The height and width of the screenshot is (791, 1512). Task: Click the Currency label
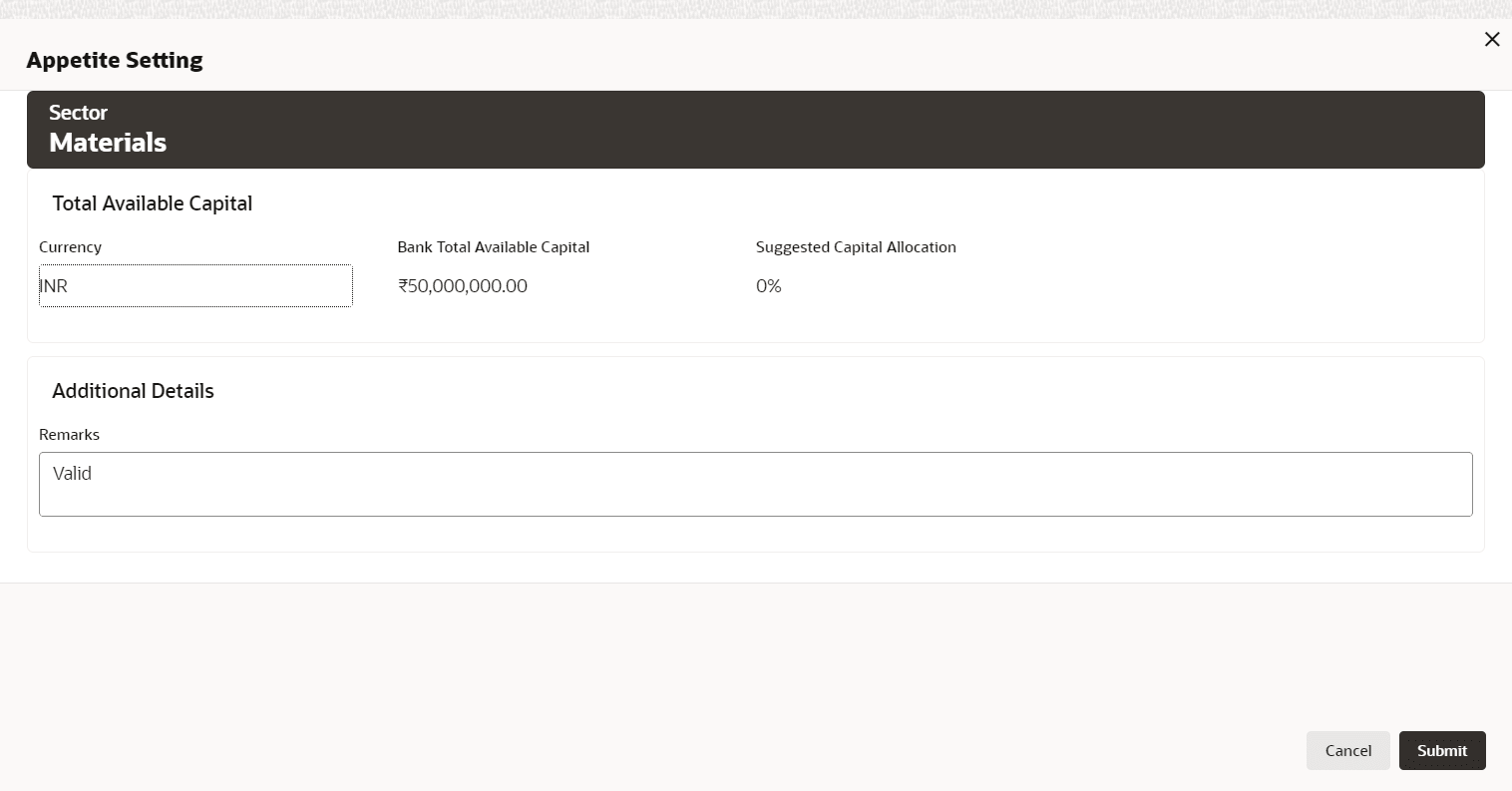click(70, 247)
